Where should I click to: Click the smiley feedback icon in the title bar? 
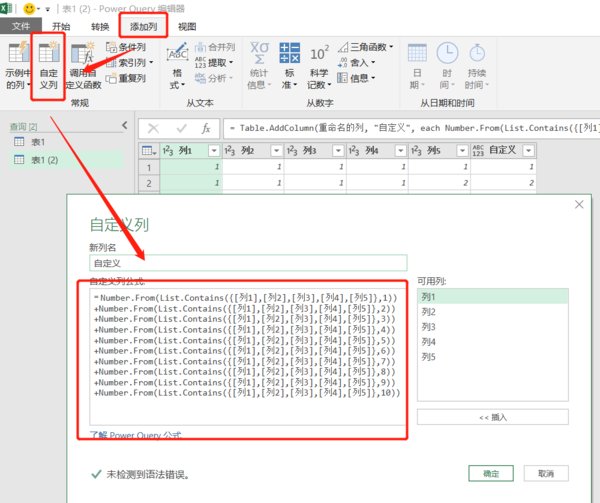pos(29,8)
